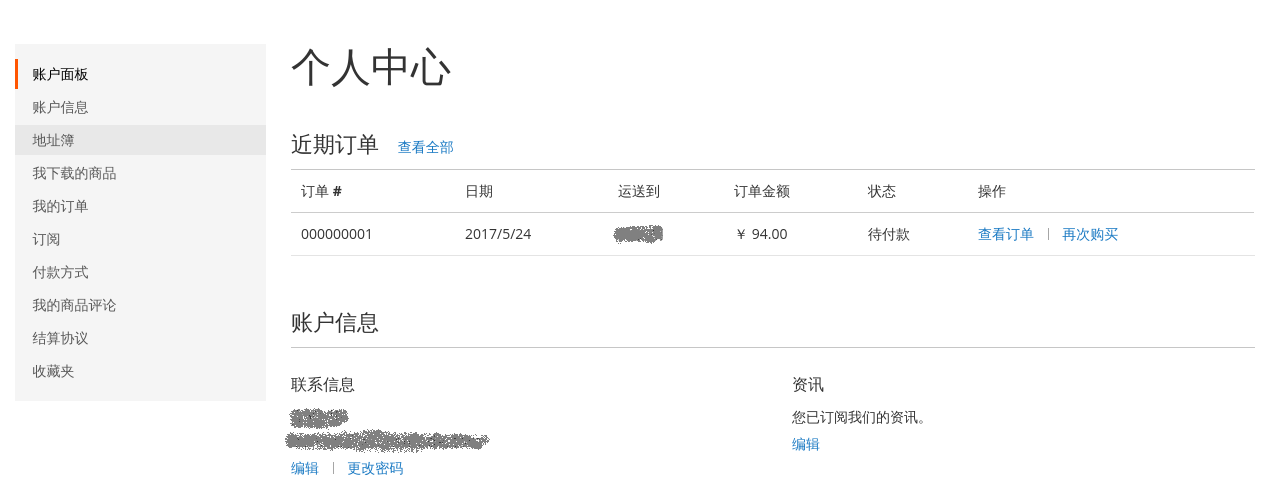The height and width of the screenshot is (488, 1276).
Task: Open 订阅 in the account menu
Action: click(140, 239)
